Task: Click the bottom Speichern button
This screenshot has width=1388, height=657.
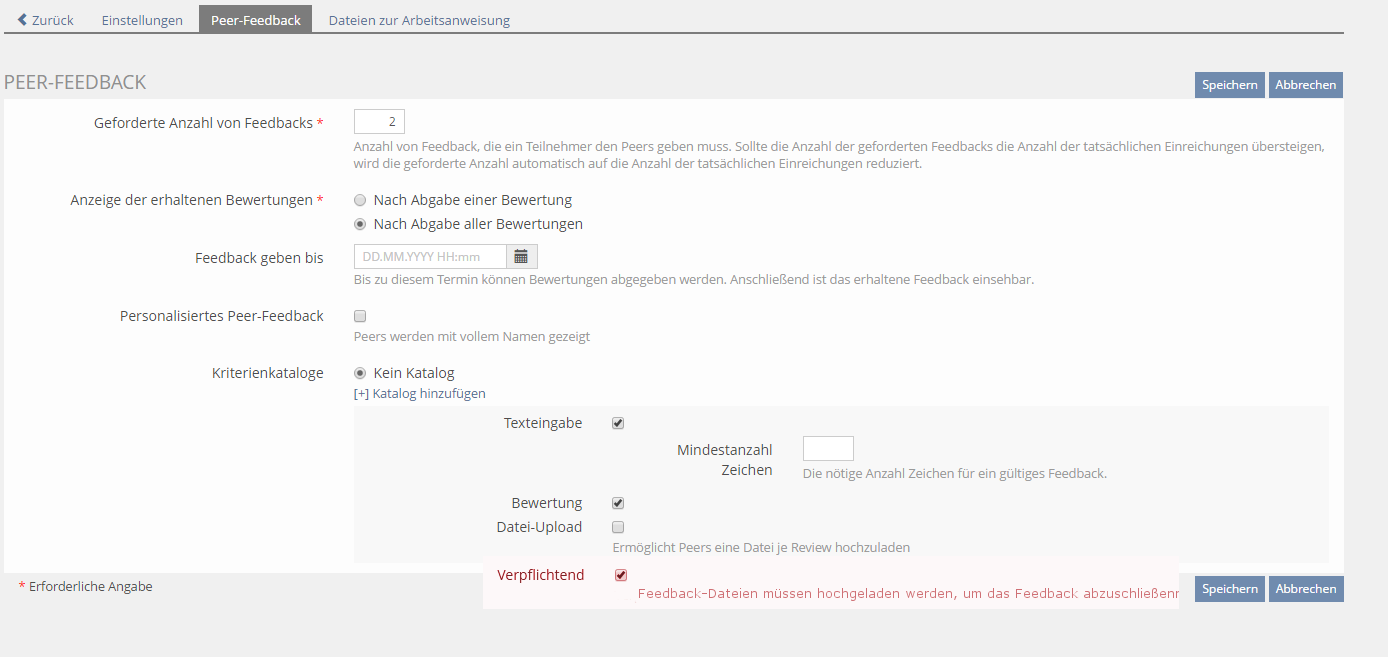Action: (1229, 589)
